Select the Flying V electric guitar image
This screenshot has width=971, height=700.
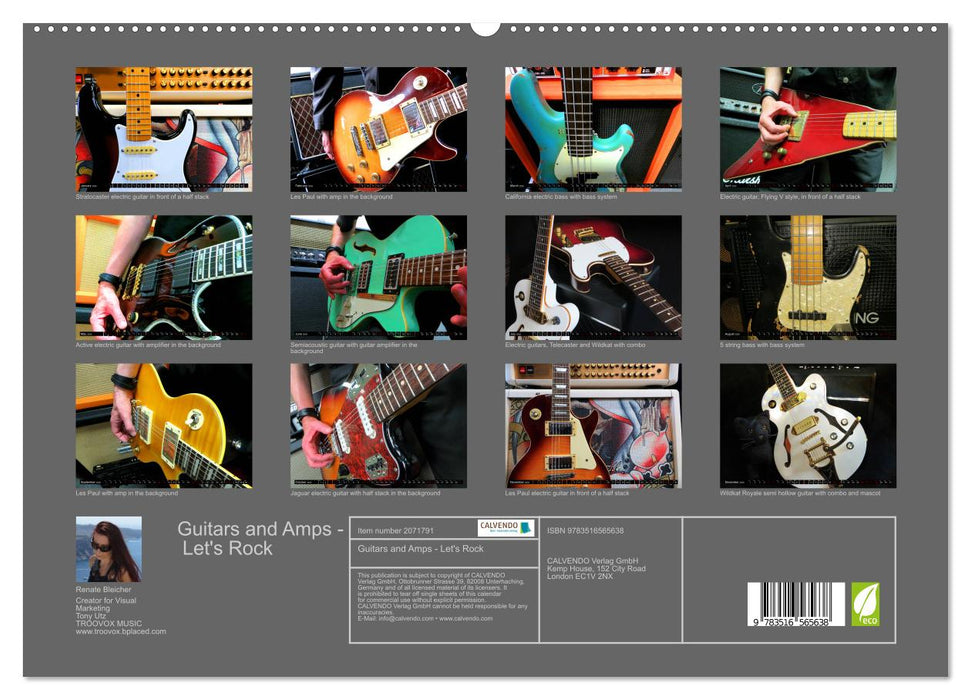pos(806,130)
